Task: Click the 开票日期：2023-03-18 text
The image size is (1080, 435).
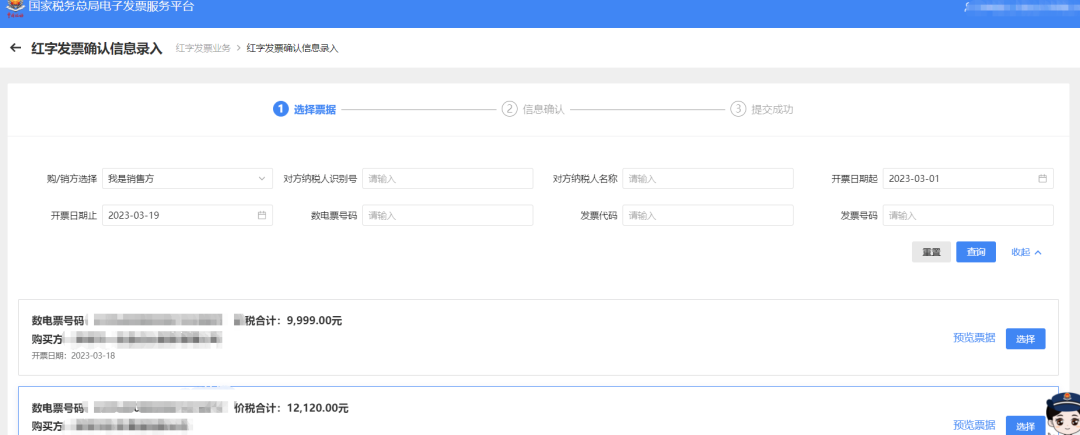Action: point(73,356)
